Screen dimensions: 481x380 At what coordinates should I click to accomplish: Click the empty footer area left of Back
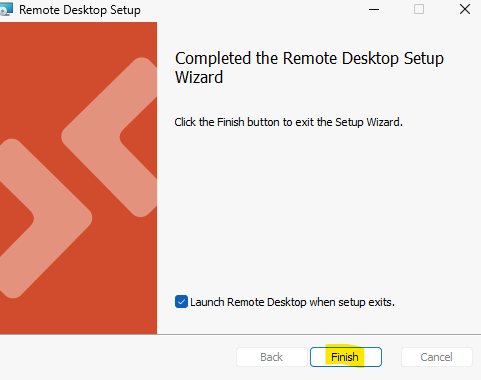point(117,357)
